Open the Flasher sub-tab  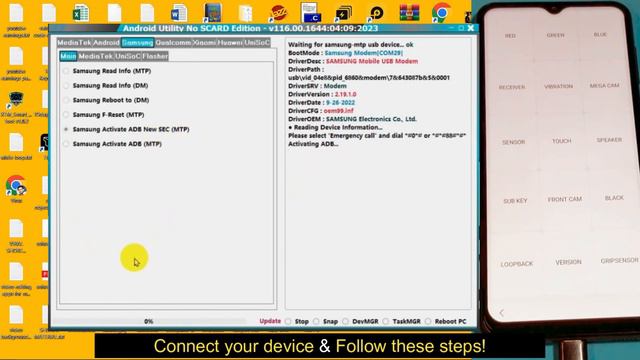pyautogui.click(x=155, y=56)
